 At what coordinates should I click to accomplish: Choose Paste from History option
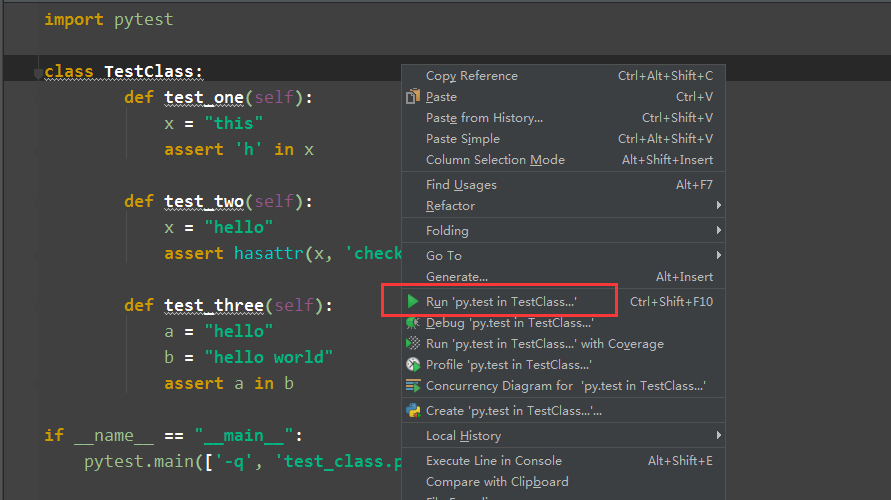click(x=484, y=118)
